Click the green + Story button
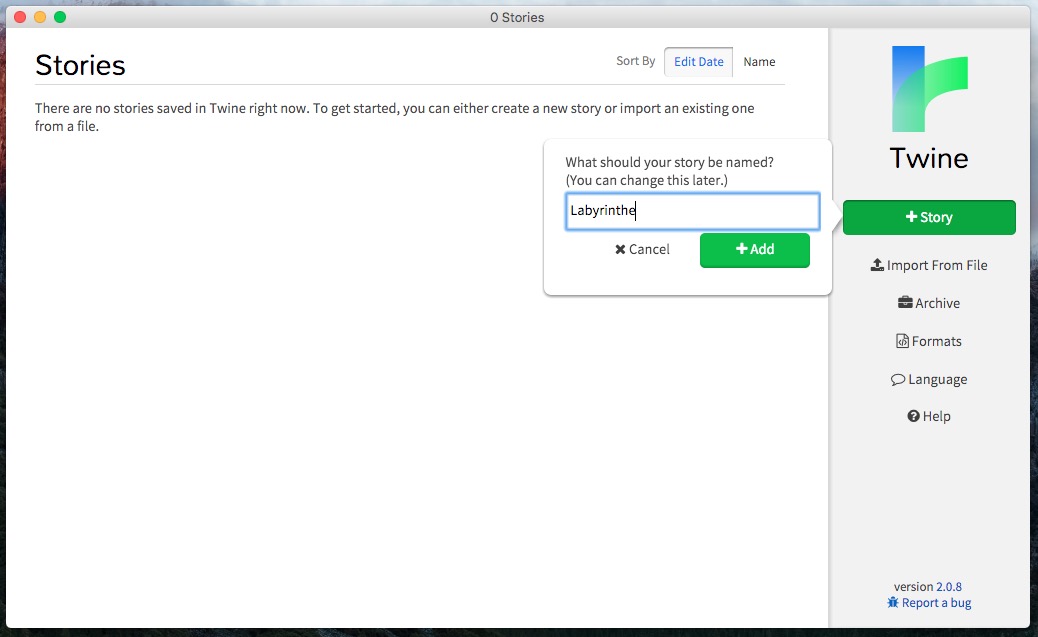Image resolution: width=1038 pixels, height=637 pixels. coord(929,217)
